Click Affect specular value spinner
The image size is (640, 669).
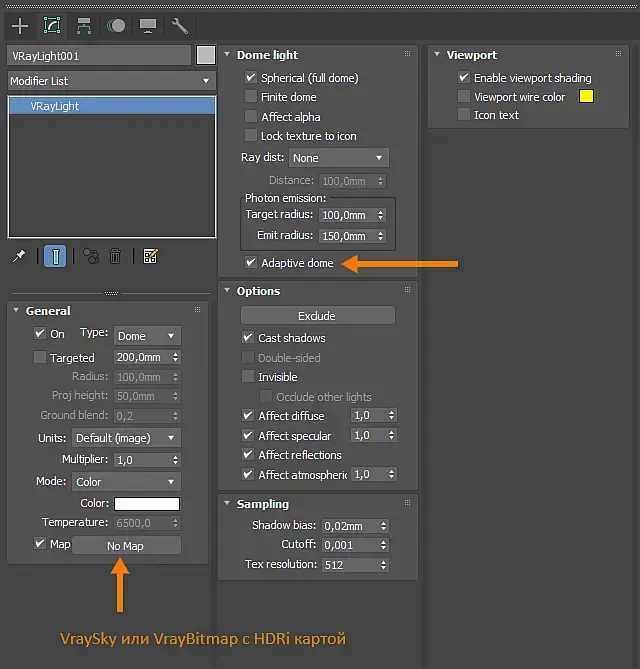(x=392, y=435)
